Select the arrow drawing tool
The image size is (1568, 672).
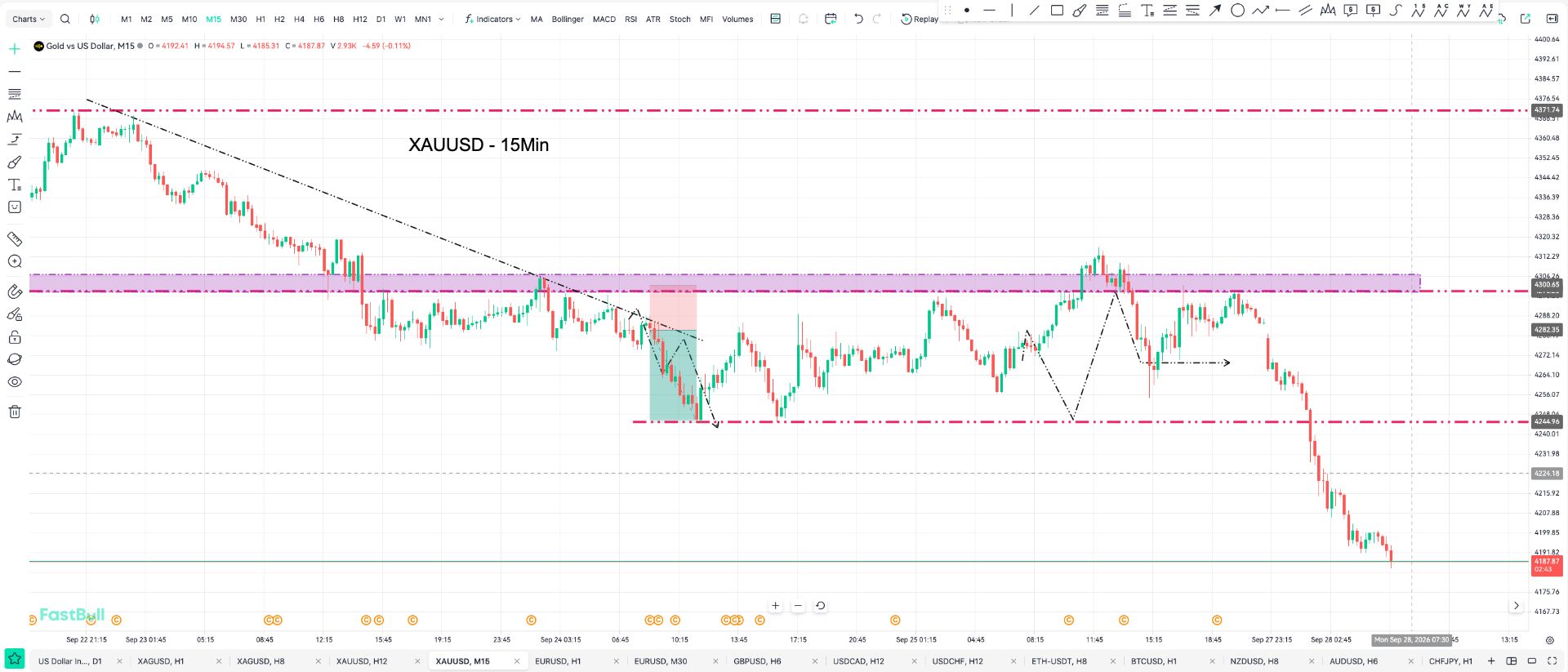coord(1215,11)
